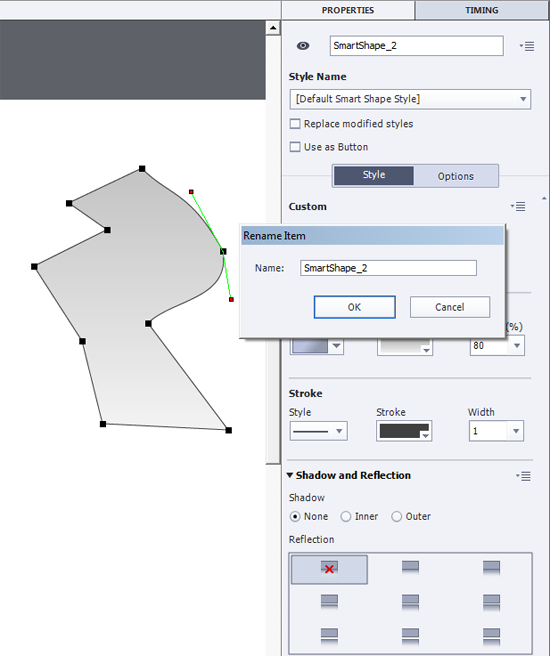Enable Replace modified styles checkbox
The width and height of the screenshot is (550, 656).
(295, 124)
